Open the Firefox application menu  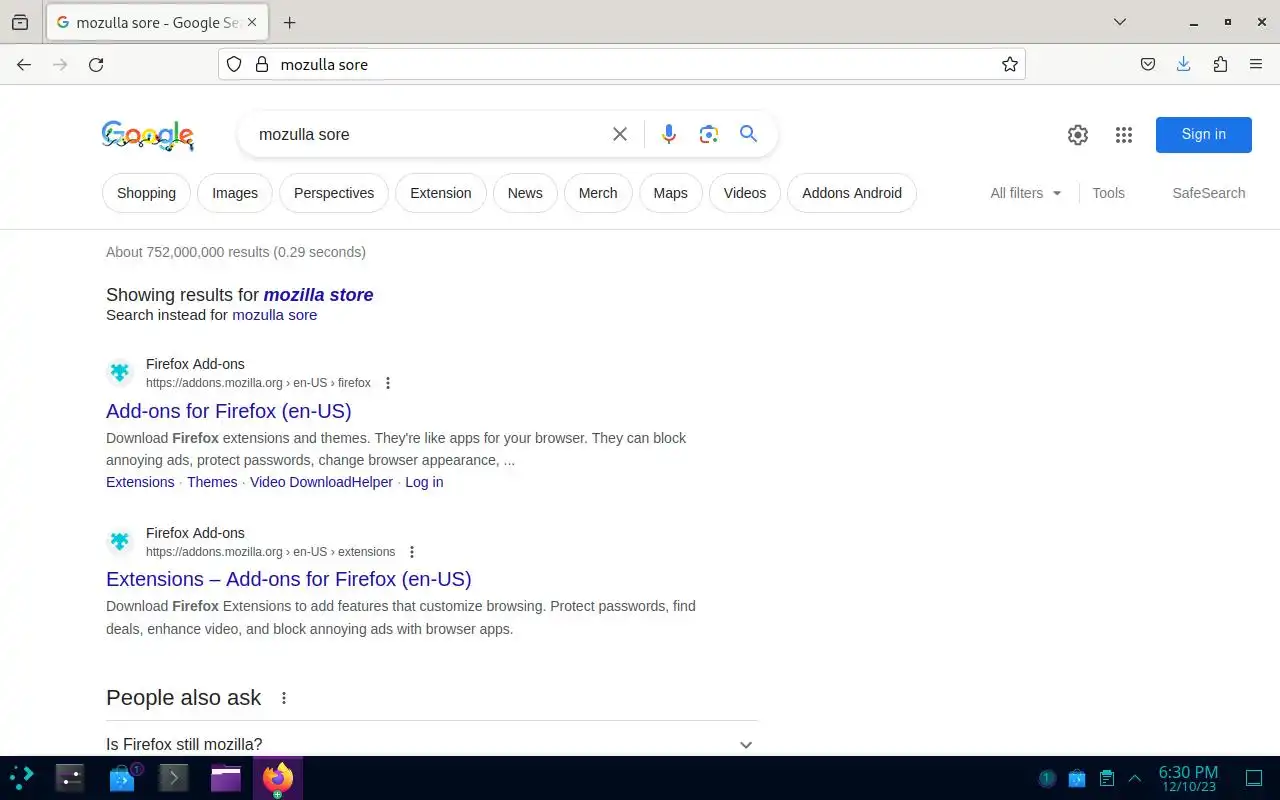tap(1256, 64)
